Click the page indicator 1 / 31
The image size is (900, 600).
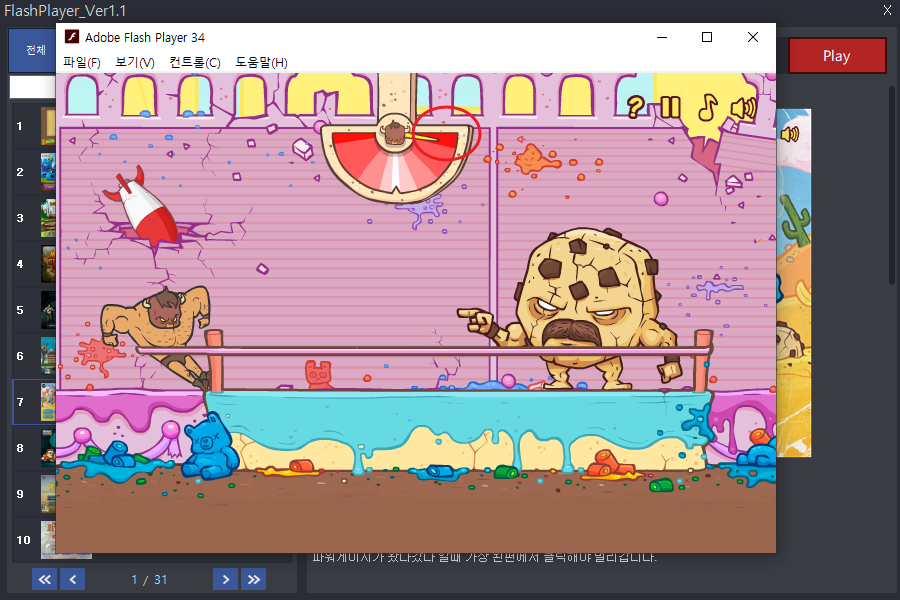point(149,580)
